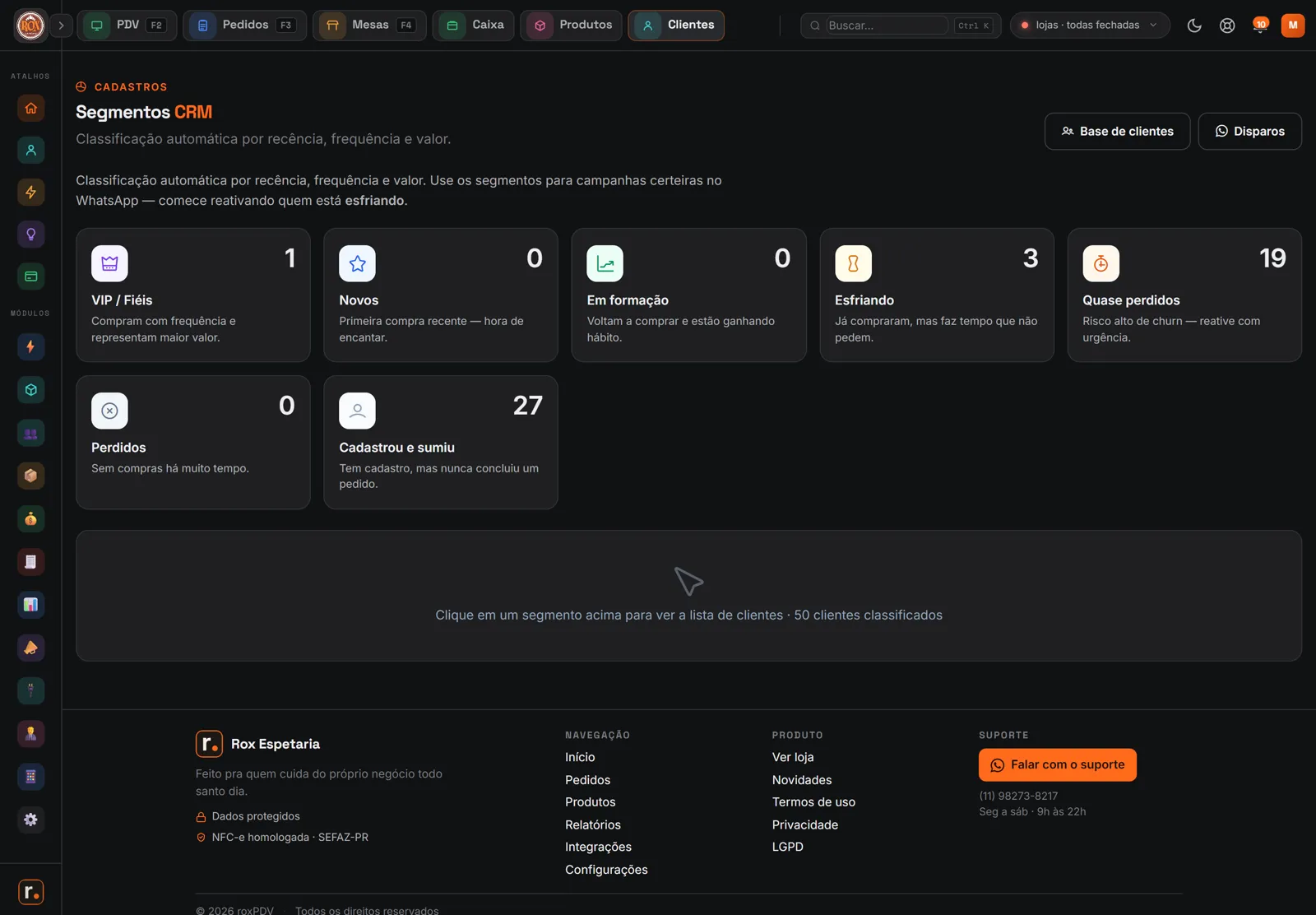The image size is (1316, 915).
Task: Click the document receipt module icon
Action: click(30, 562)
